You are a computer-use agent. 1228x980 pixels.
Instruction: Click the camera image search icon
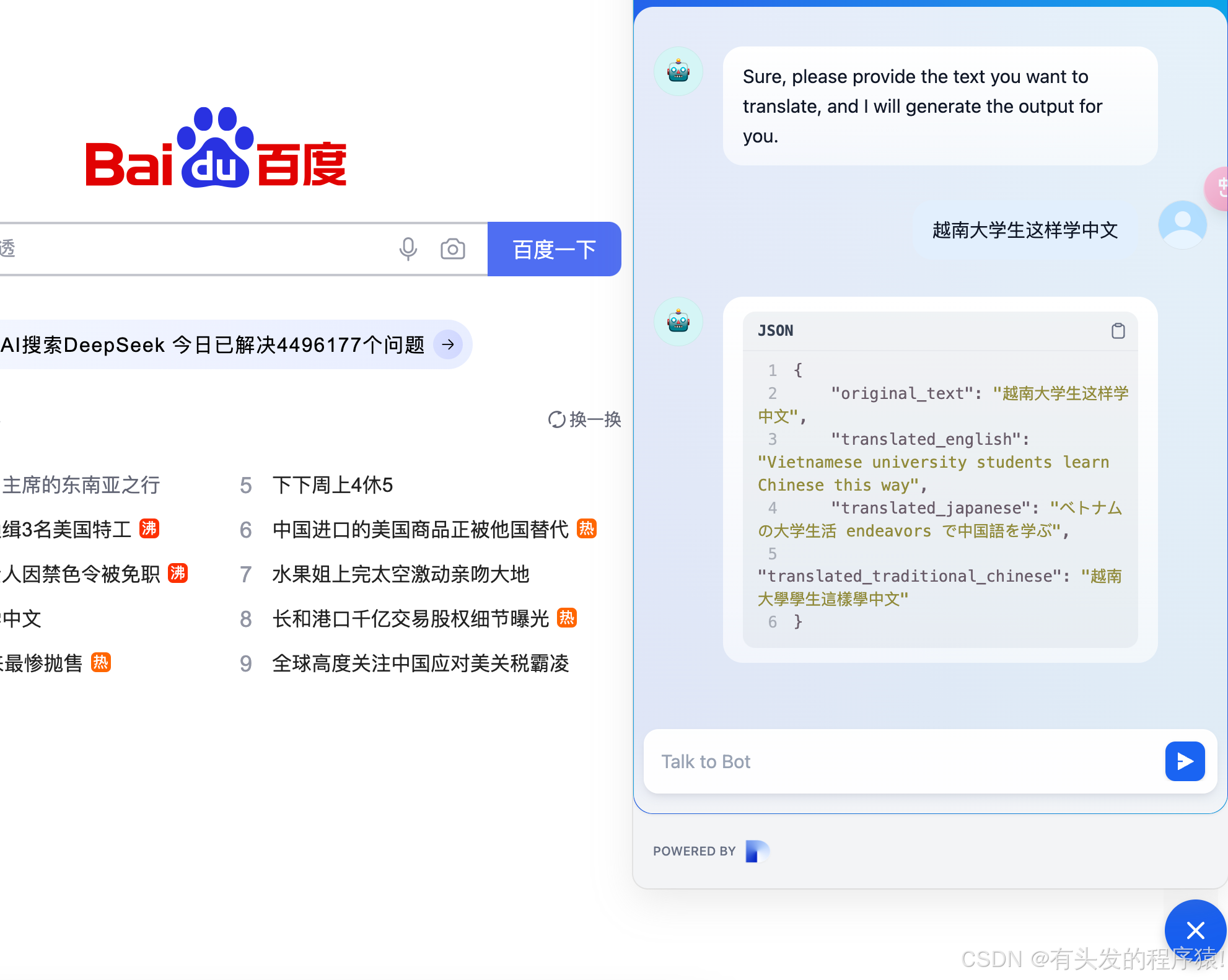452,249
